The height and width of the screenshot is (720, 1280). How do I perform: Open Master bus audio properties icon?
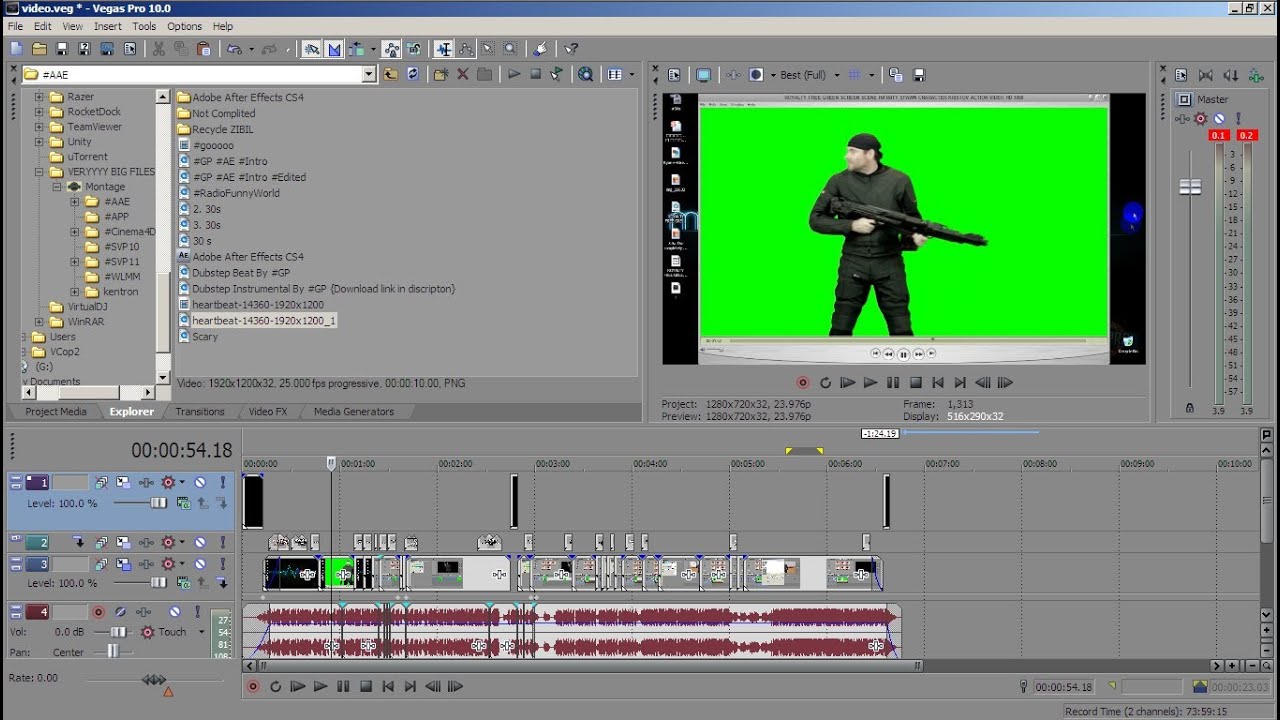click(1181, 75)
